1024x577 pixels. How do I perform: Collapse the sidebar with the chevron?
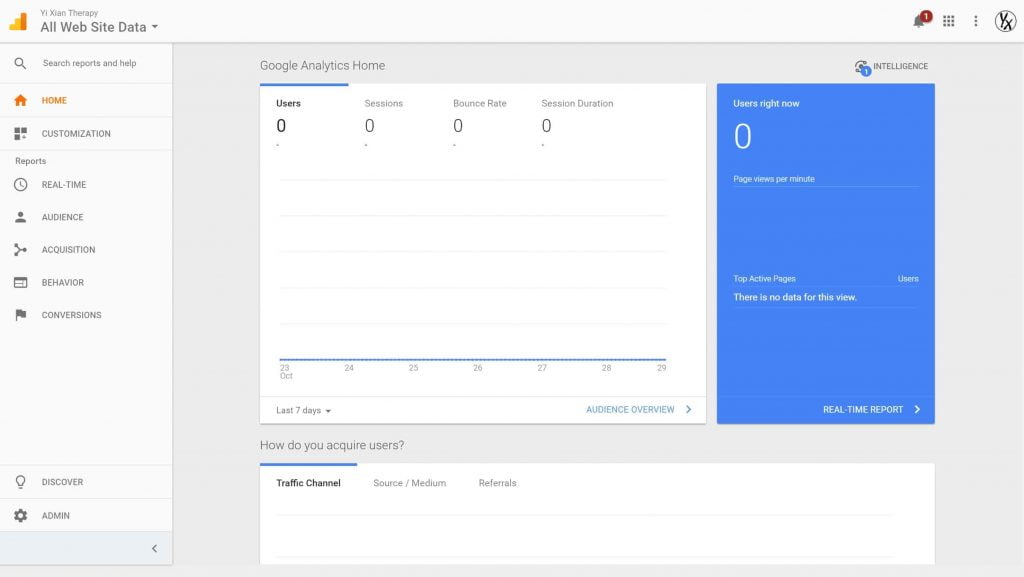155,549
